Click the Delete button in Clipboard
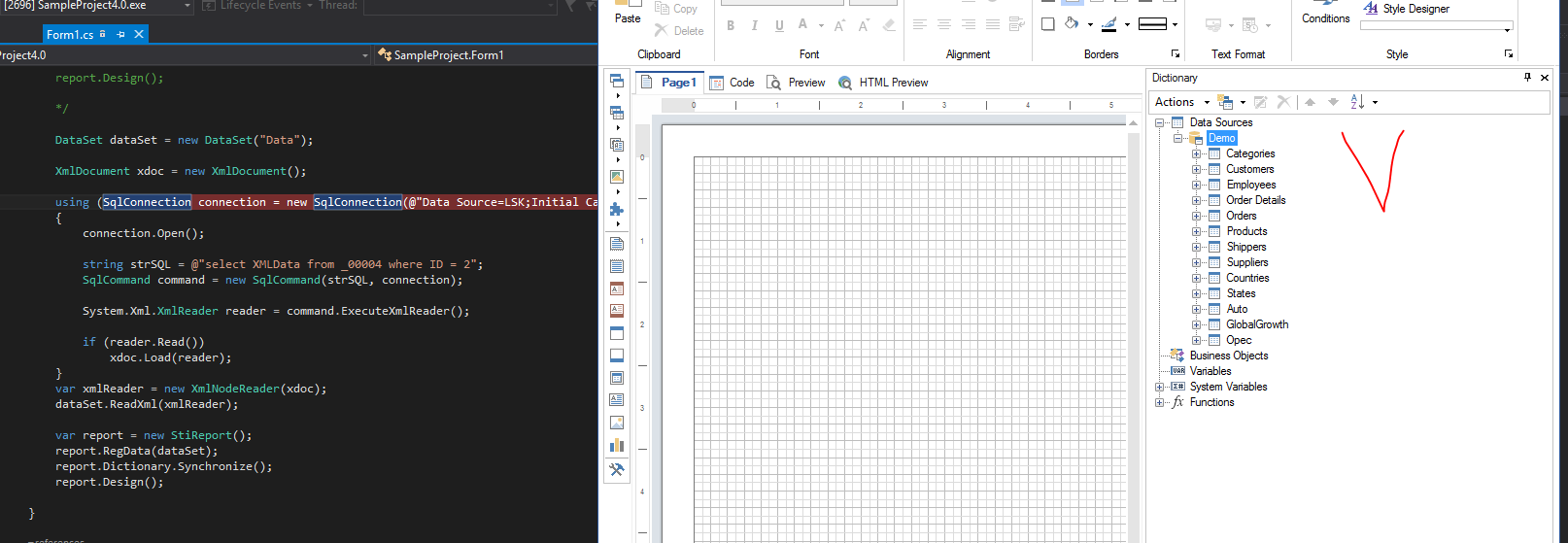The image size is (1568, 543). coord(679,31)
